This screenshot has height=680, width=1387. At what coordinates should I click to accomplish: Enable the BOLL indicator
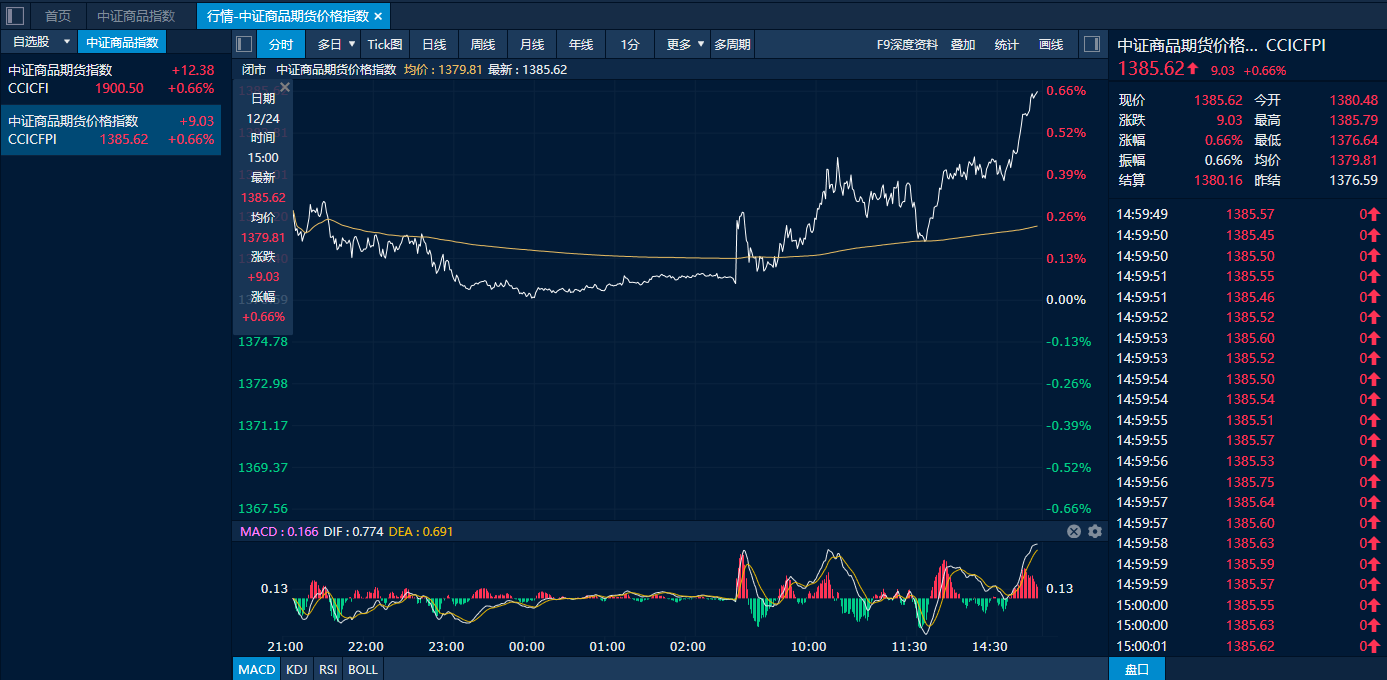(363, 669)
